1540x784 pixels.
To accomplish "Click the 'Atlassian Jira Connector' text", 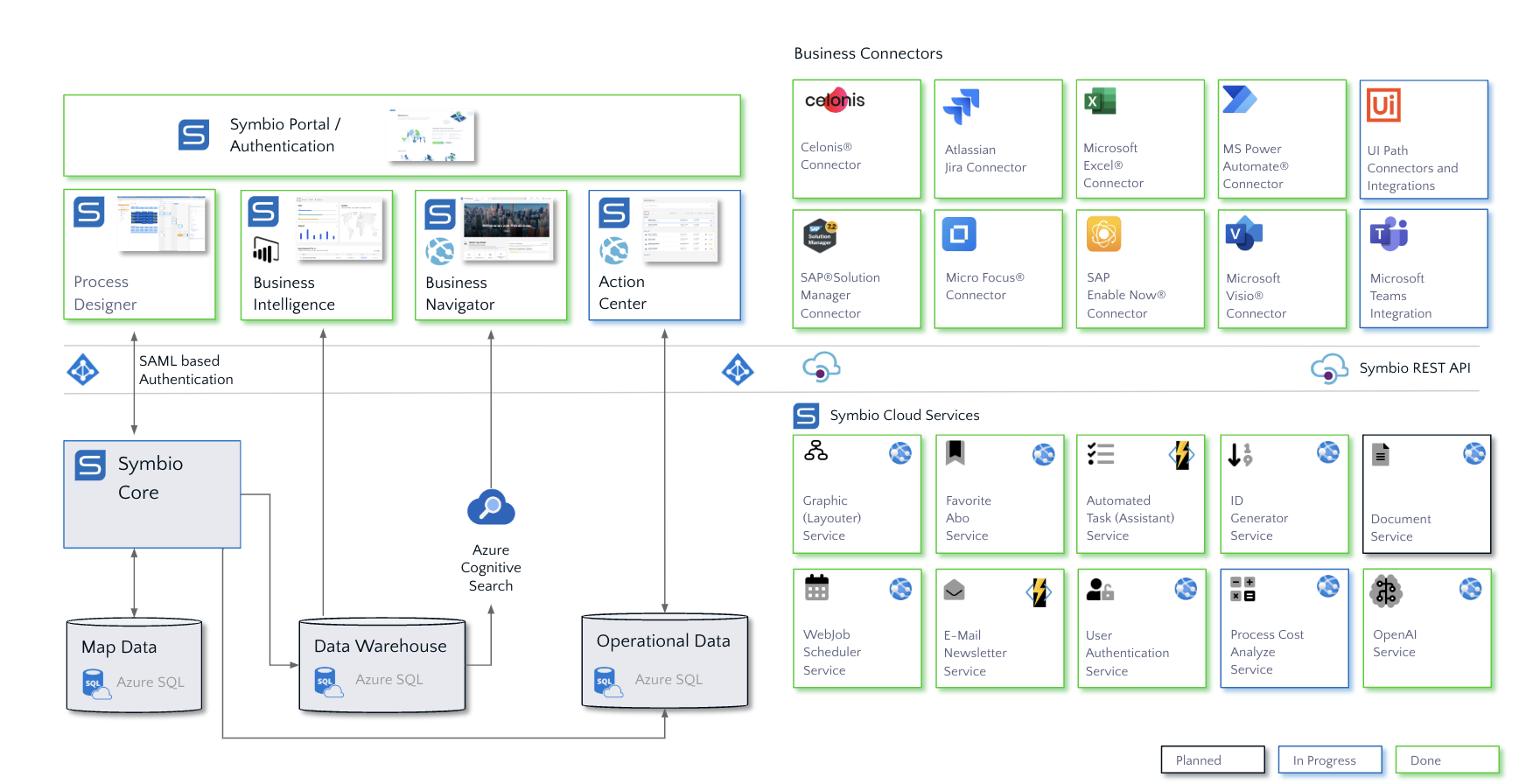I will tap(985, 158).
